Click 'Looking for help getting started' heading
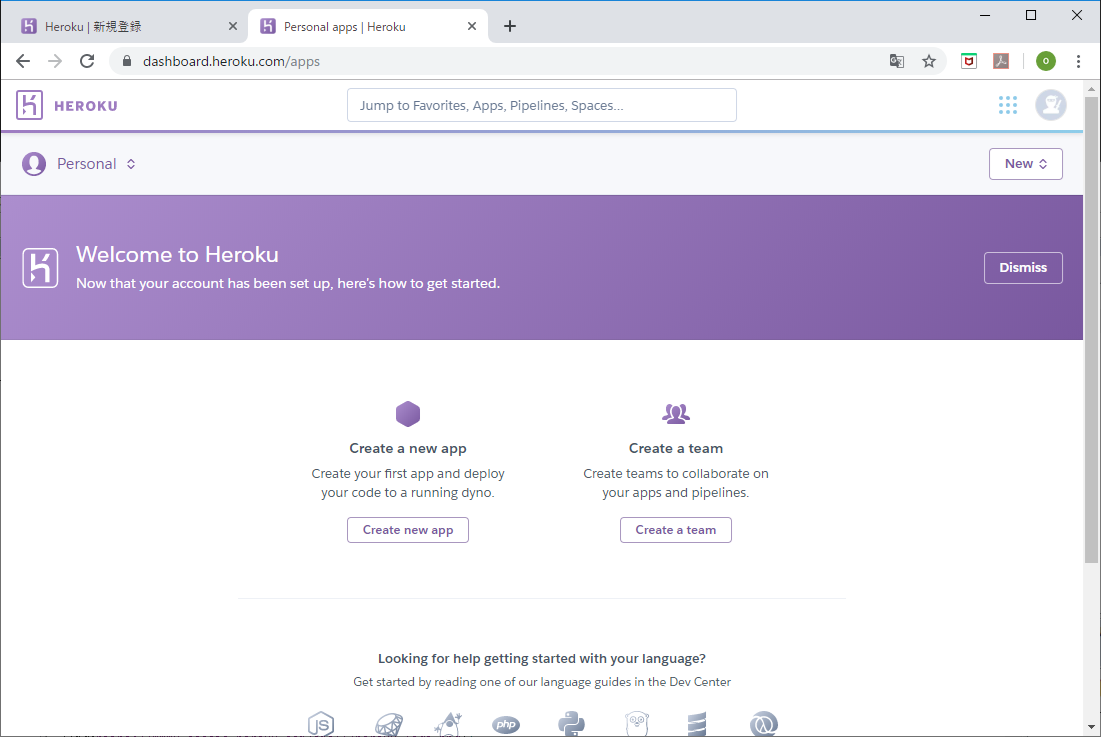 coord(541,658)
